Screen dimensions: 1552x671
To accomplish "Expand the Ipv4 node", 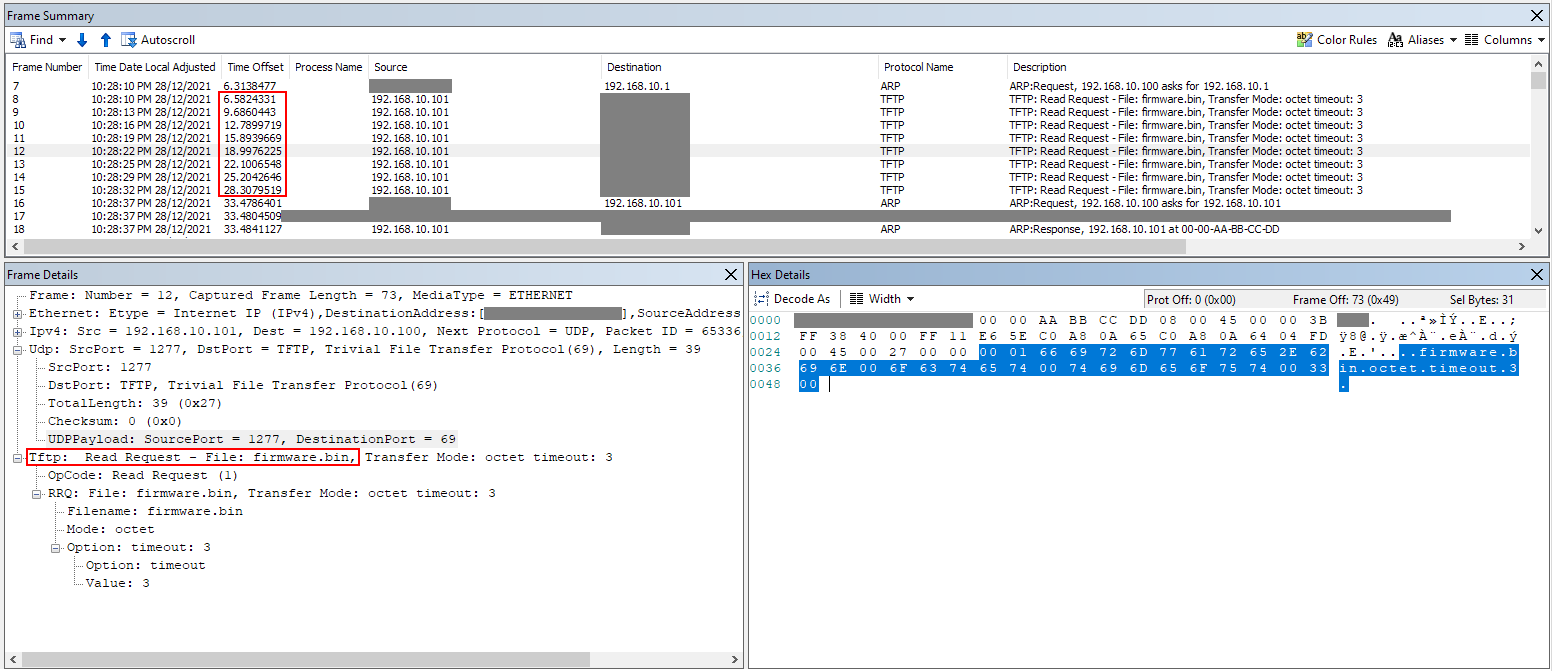I will tap(18, 332).
